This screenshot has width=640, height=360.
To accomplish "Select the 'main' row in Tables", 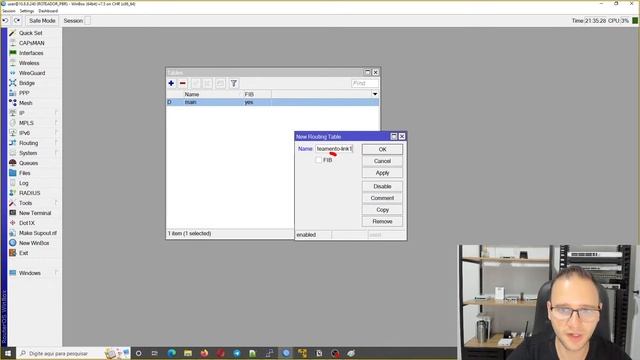I will pyautogui.click(x=272, y=102).
